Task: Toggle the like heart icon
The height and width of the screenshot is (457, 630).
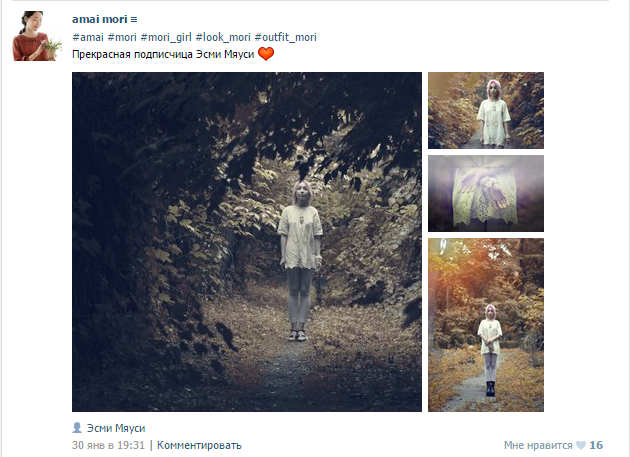Action: point(581,445)
